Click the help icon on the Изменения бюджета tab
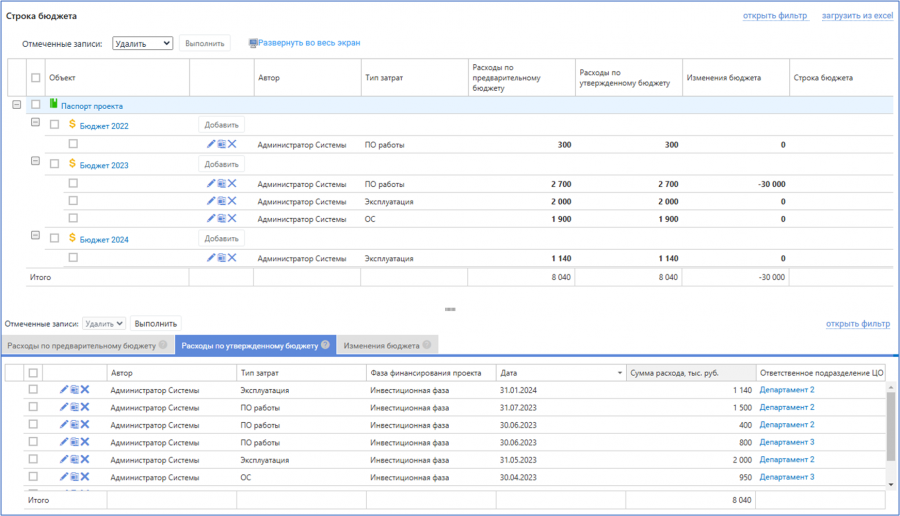Viewport: 900px width, 516px height. click(x=427, y=345)
